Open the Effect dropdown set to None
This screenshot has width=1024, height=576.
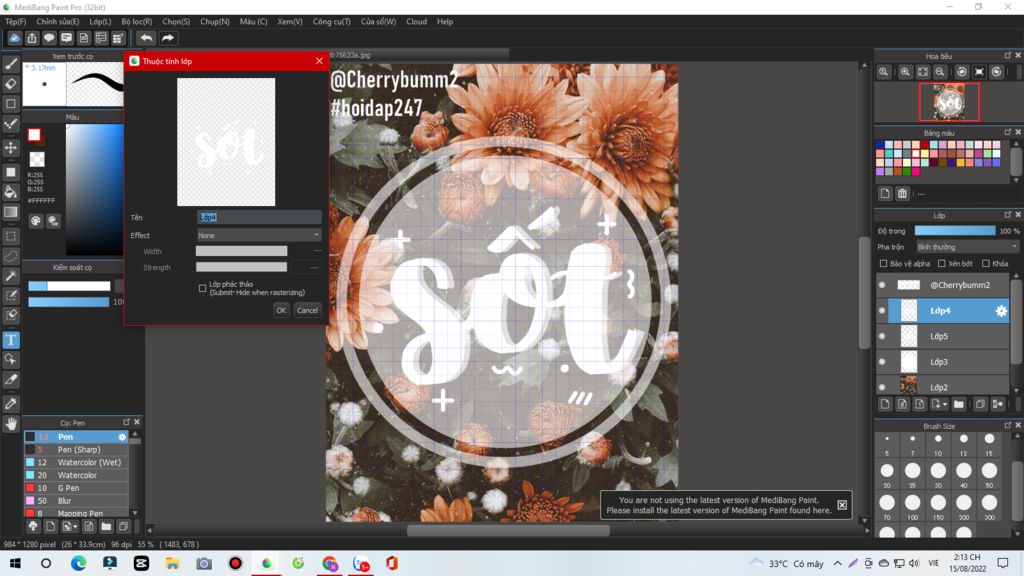259,235
